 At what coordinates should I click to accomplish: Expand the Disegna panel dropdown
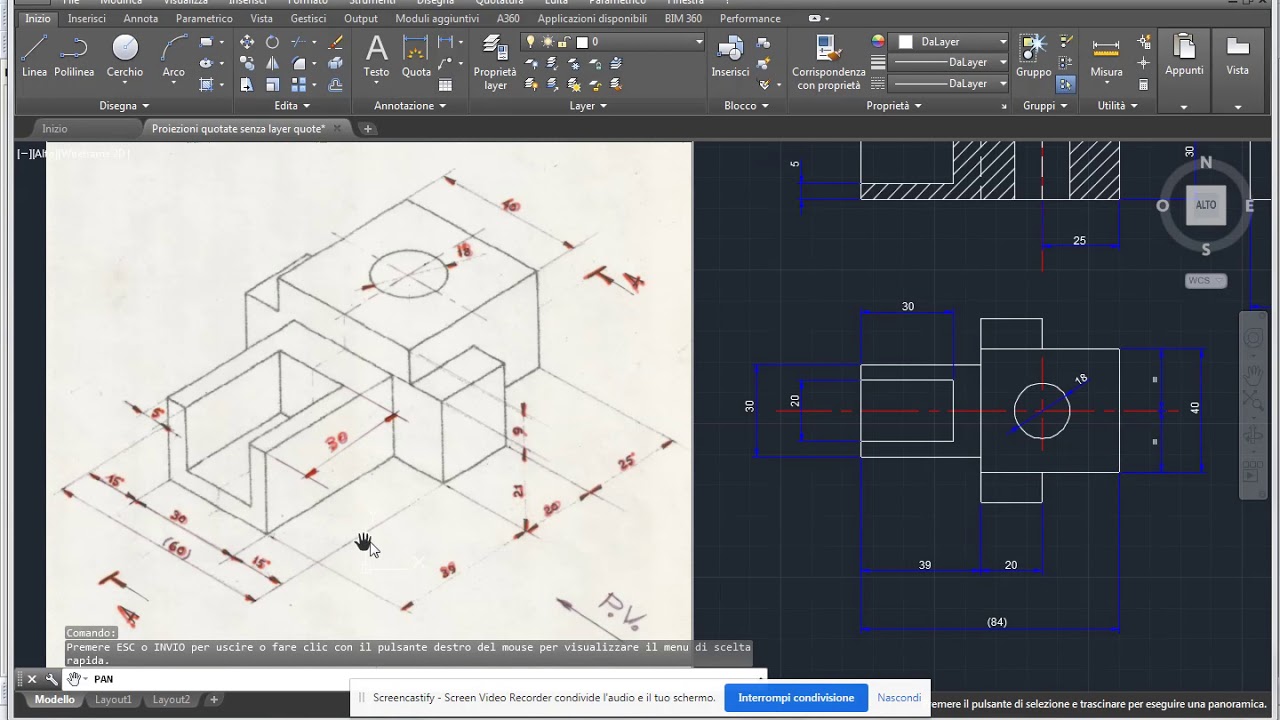pyautogui.click(x=124, y=106)
